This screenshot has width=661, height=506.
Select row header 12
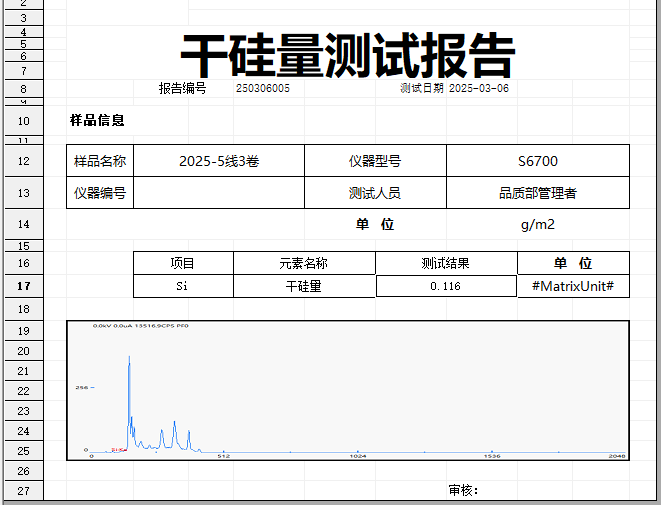tap(24, 161)
